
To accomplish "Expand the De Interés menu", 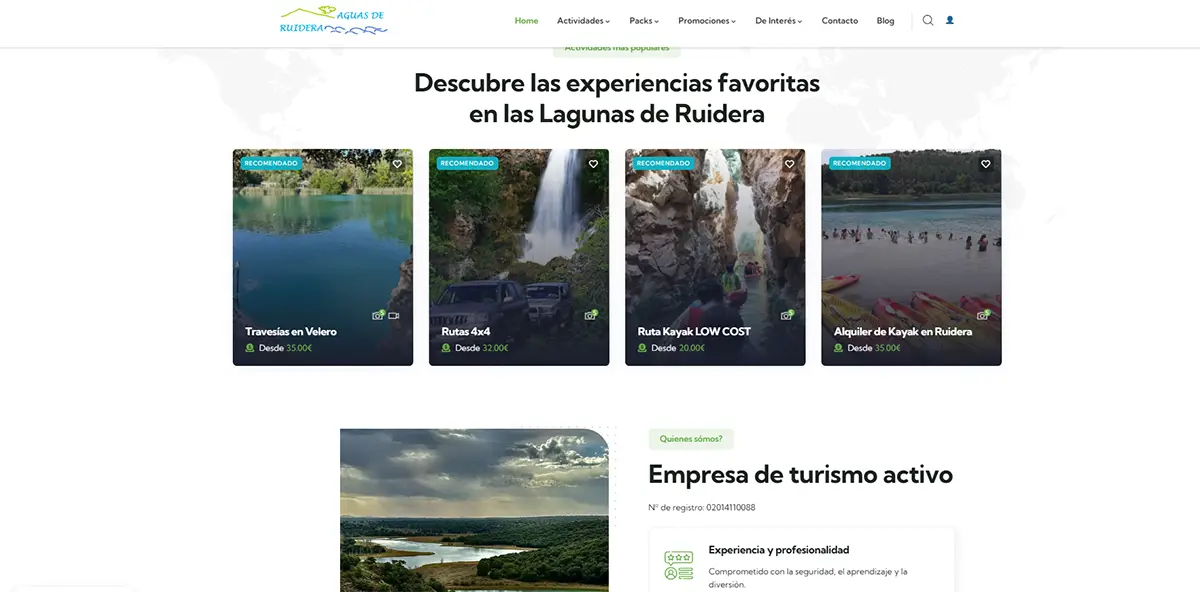I will pyautogui.click(x=779, y=21).
